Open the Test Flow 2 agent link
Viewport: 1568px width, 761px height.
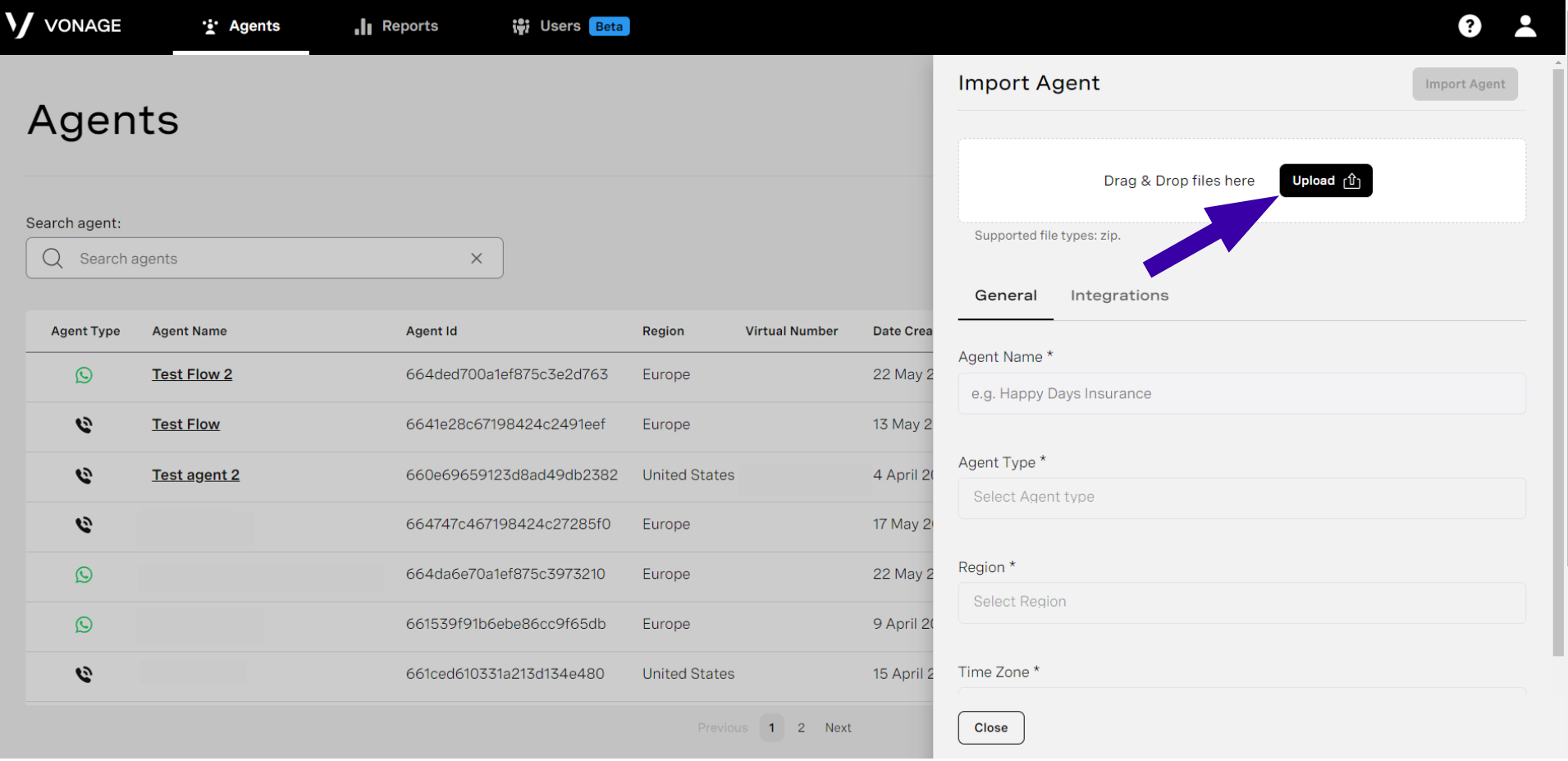[x=192, y=374]
